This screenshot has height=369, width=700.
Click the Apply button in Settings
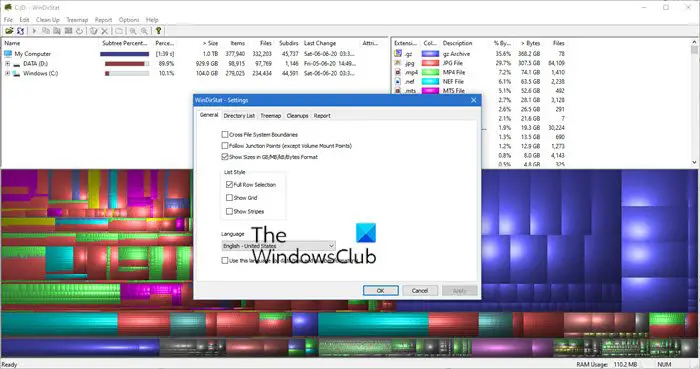[459, 290]
